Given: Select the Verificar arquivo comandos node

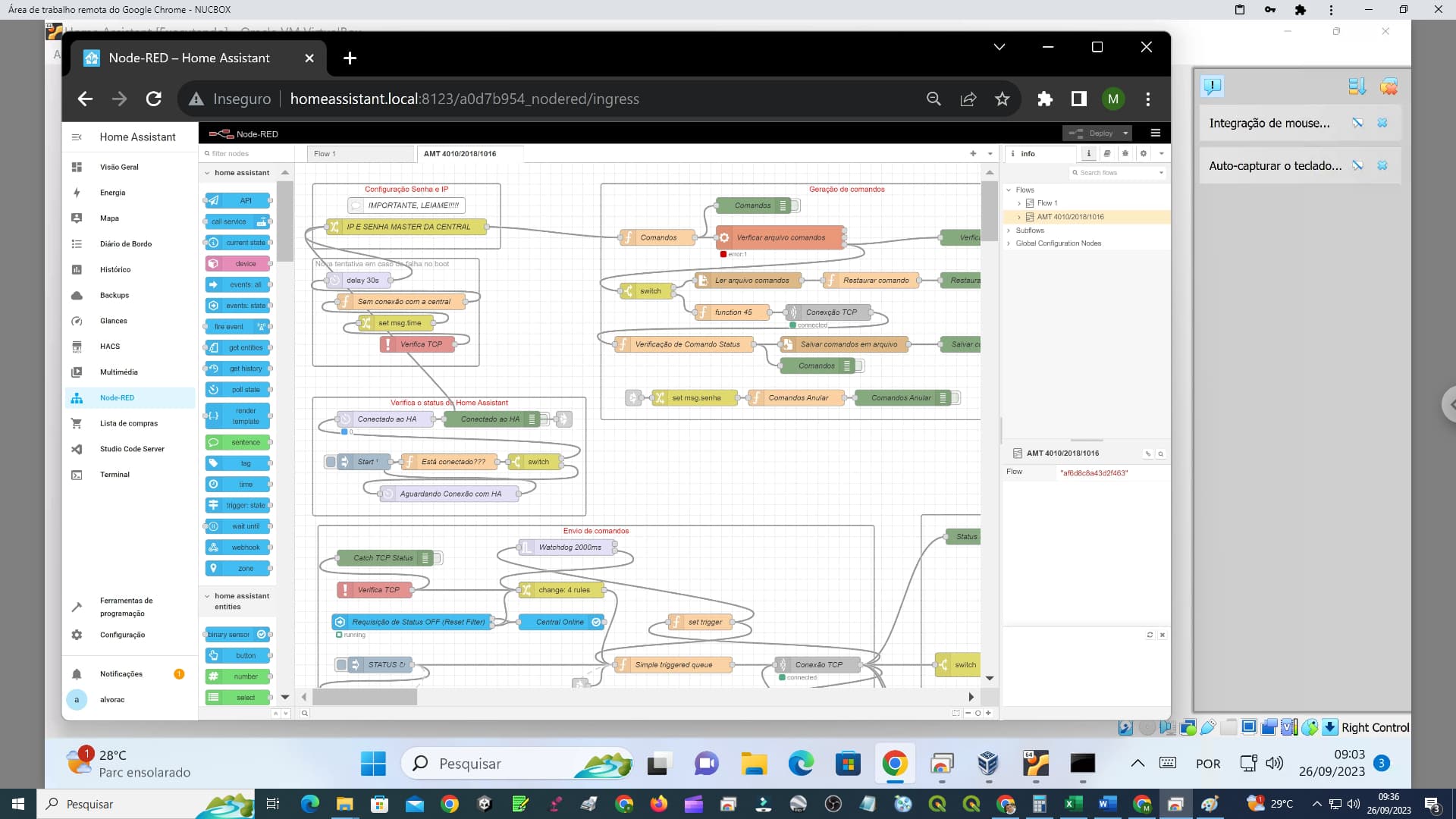Looking at the screenshot, I should pyautogui.click(x=780, y=237).
